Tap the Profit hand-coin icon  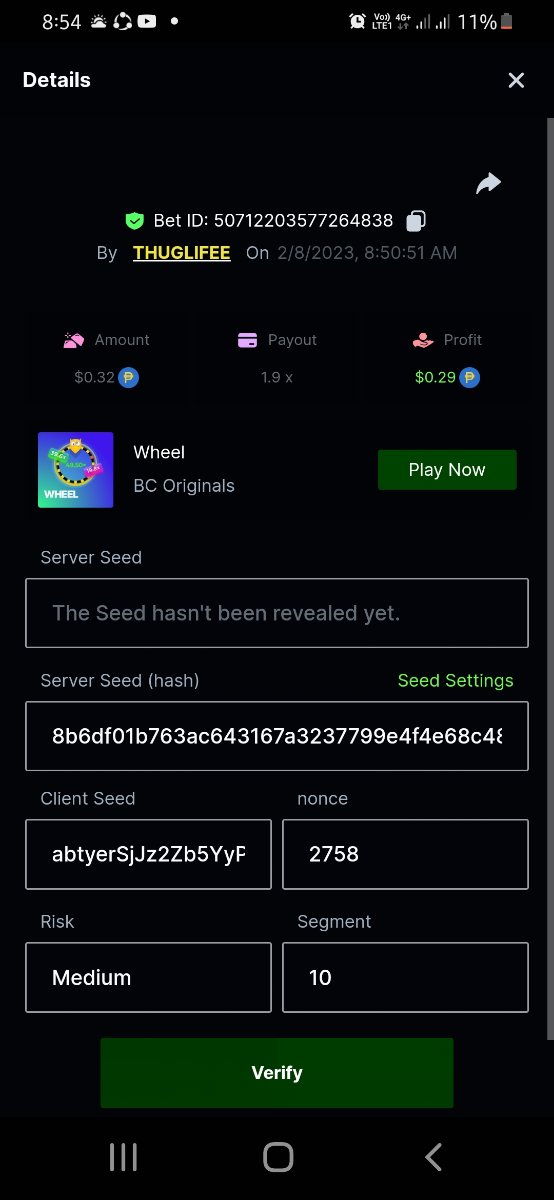tap(423, 340)
